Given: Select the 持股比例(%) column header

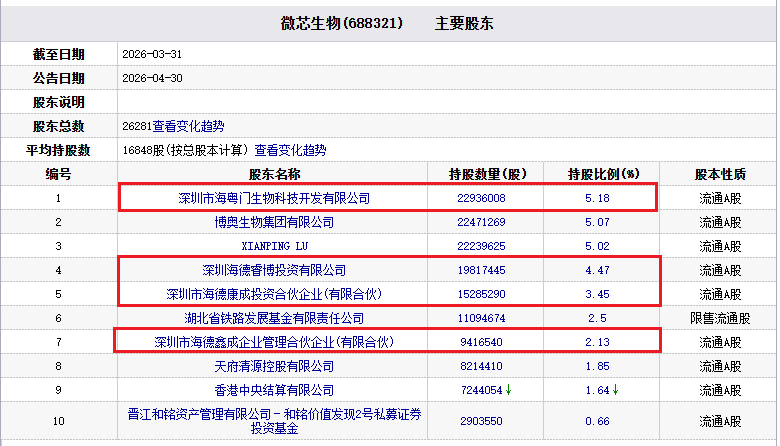Looking at the screenshot, I should 603,175.
